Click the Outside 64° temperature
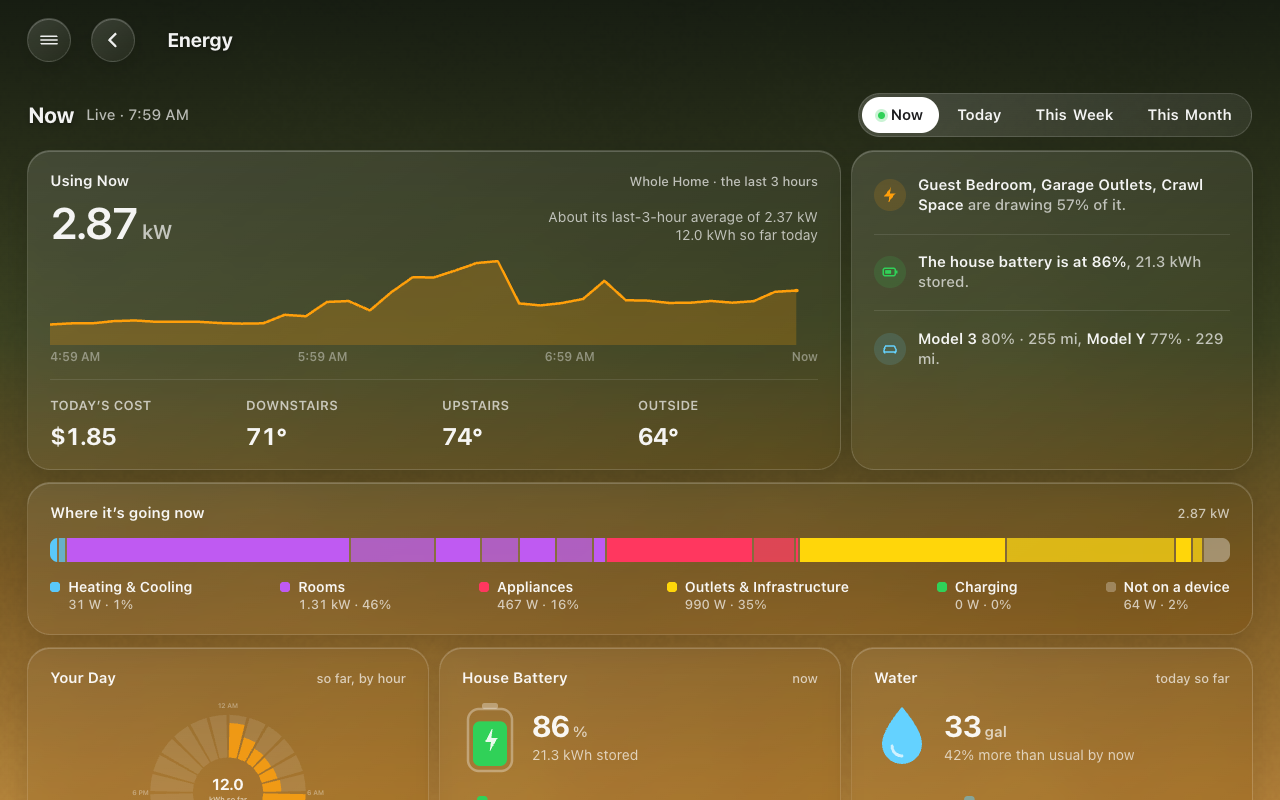 659,437
